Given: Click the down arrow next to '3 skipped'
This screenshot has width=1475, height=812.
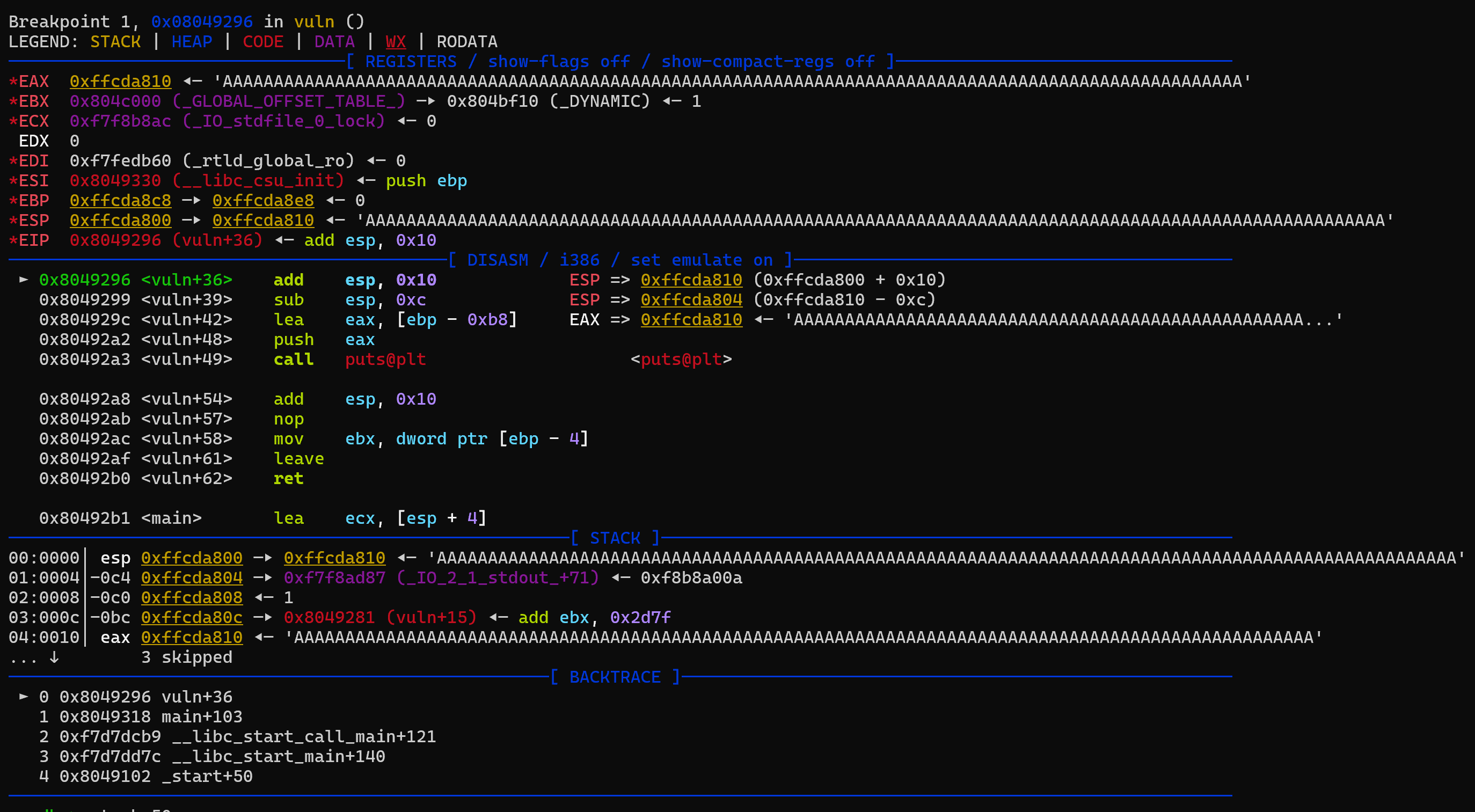Looking at the screenshot, I should point(54,657).
